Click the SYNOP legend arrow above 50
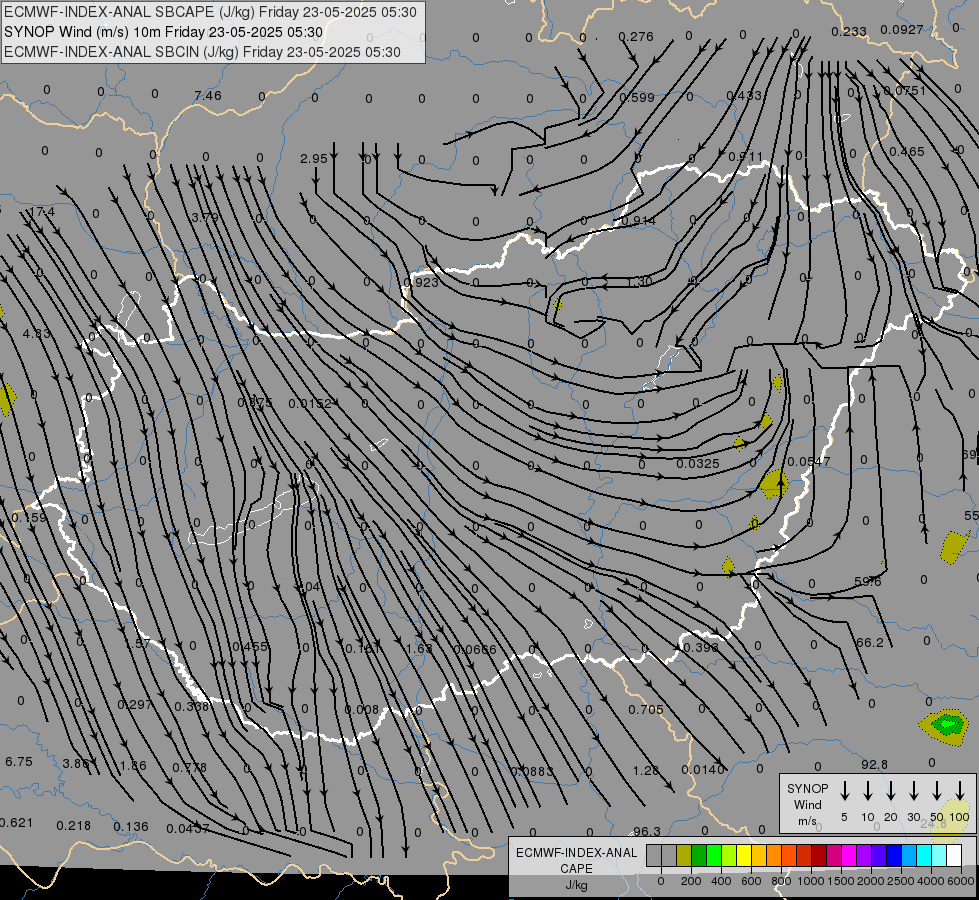The image size is (979, 900). tap(937, 791)
